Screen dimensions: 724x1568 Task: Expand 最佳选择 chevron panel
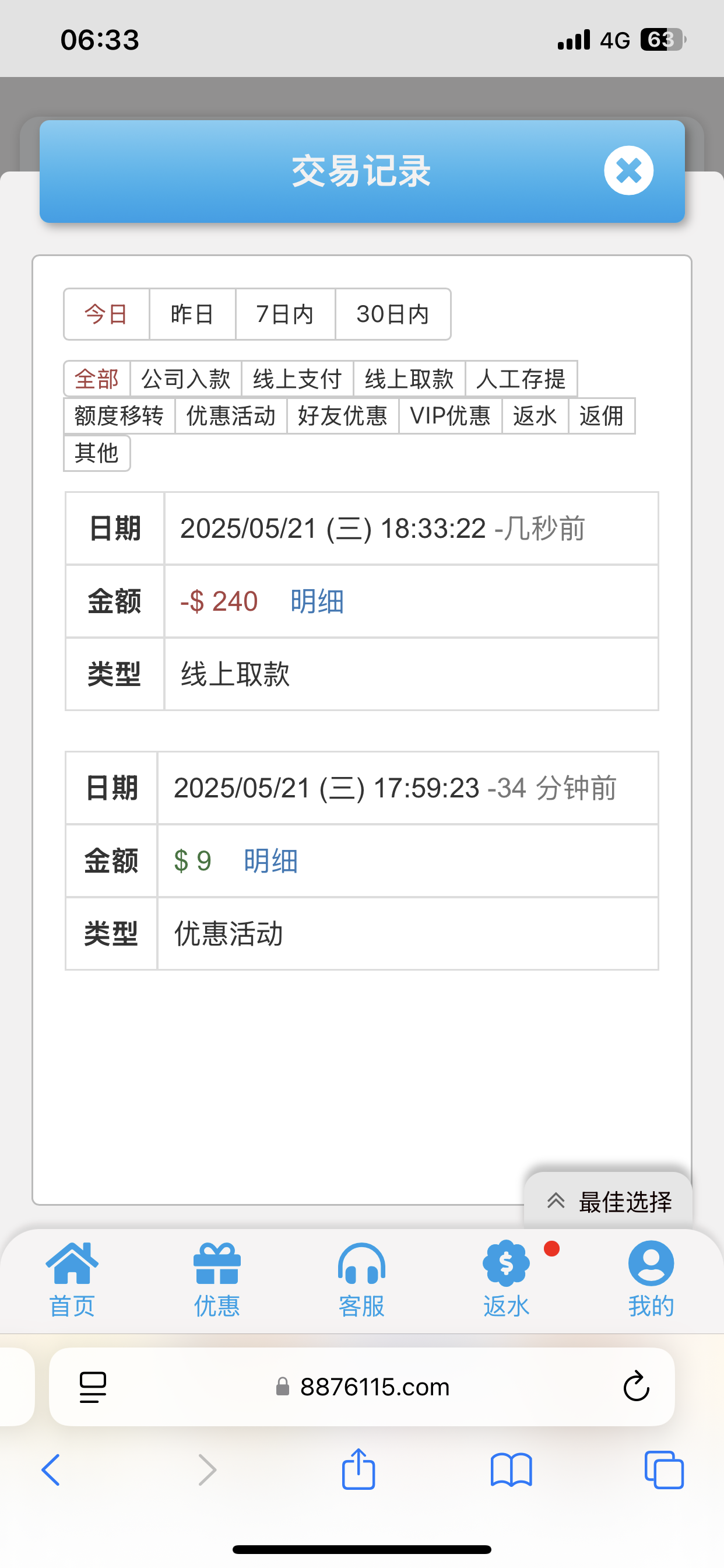point(608,1202)
